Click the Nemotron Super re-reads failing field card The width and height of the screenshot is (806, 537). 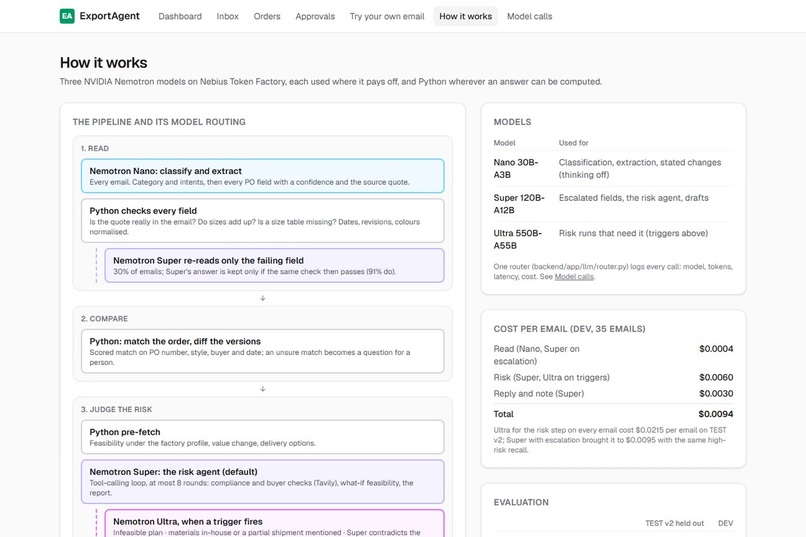click(x=274, y=265)
